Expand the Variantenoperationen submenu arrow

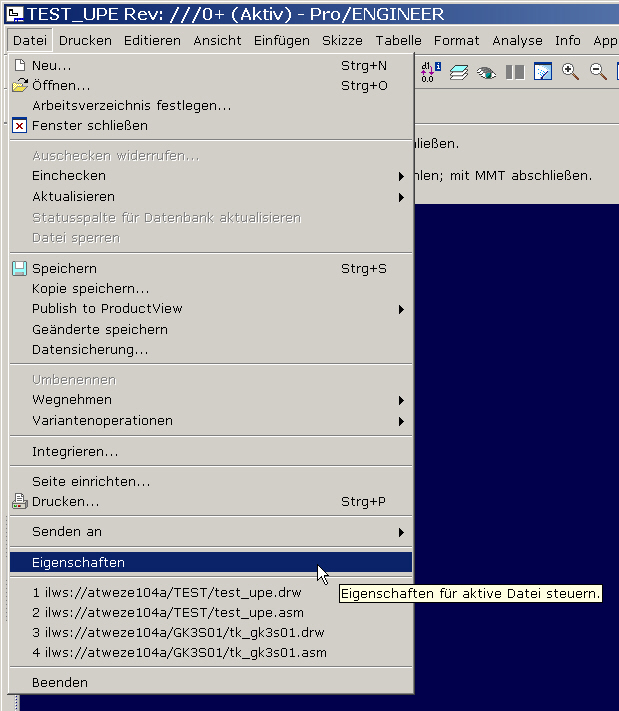pos(401,421)
